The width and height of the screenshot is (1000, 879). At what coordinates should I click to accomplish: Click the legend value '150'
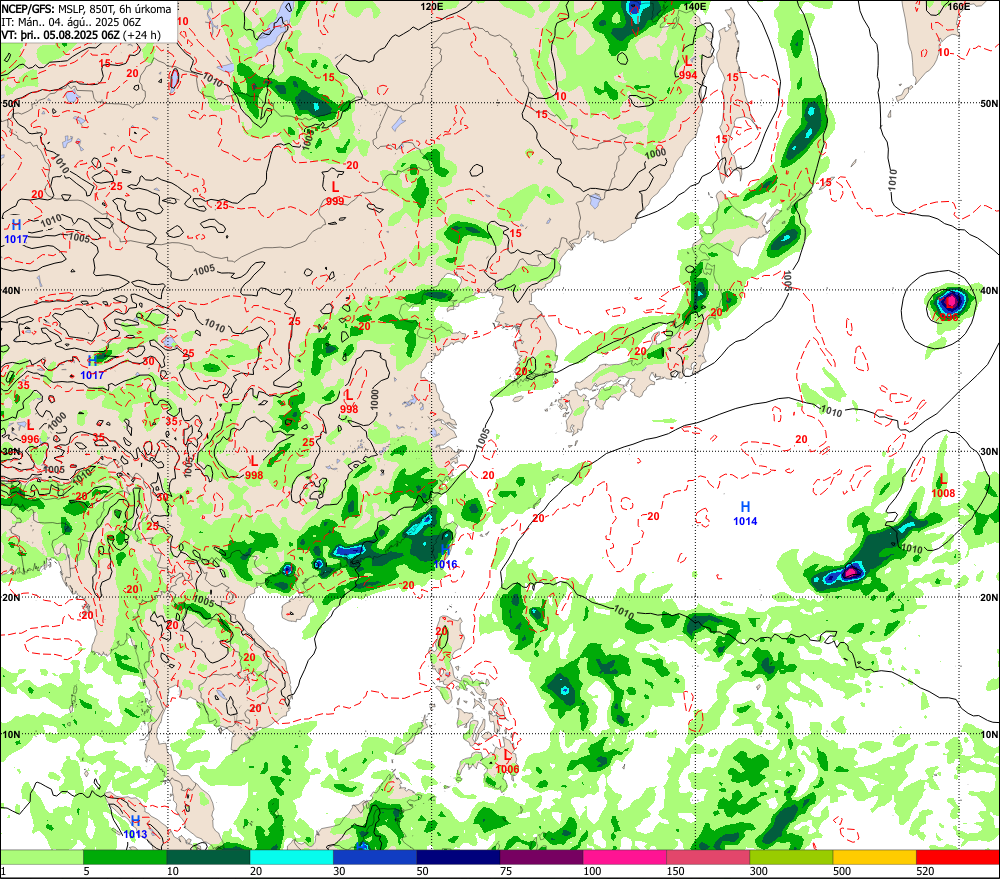click(x=675, y=871)
